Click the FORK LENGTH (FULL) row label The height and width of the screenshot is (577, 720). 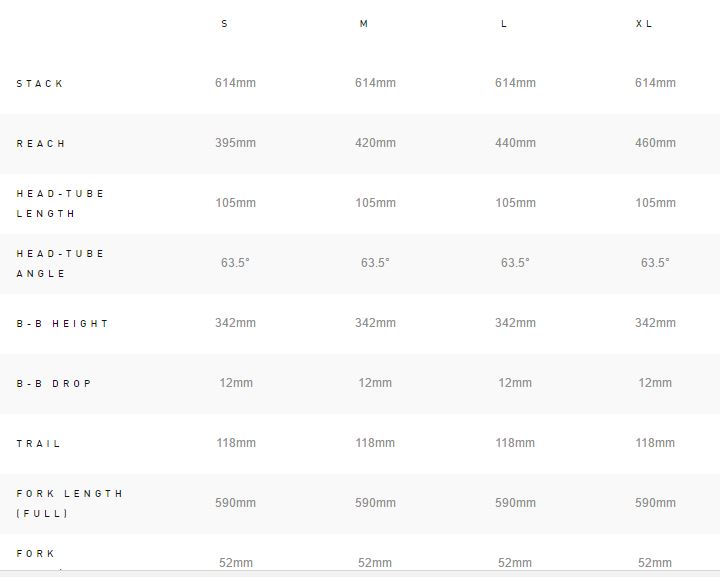point(70,503)
